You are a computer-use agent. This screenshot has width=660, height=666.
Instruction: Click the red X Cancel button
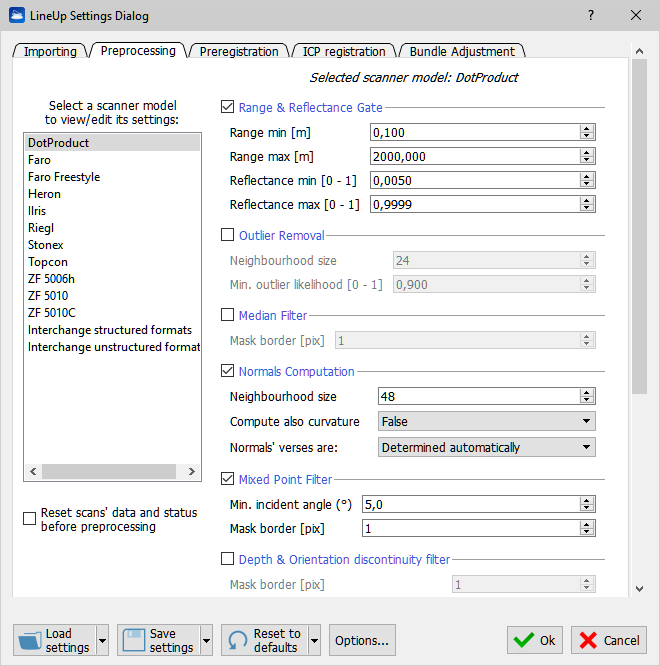point(609,640)
